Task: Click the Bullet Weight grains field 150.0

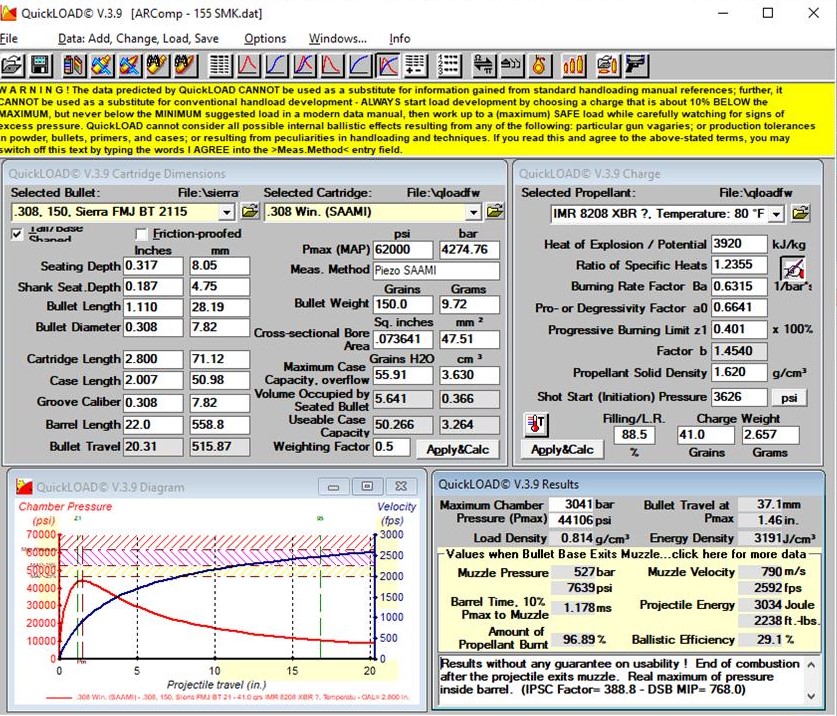Action: pos(402,304)
